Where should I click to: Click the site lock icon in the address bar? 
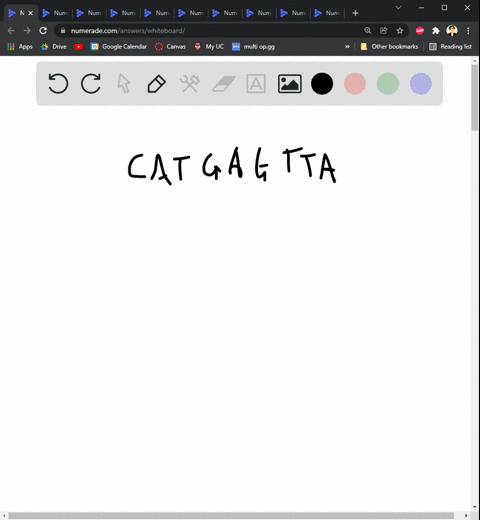tap(63, 31)
